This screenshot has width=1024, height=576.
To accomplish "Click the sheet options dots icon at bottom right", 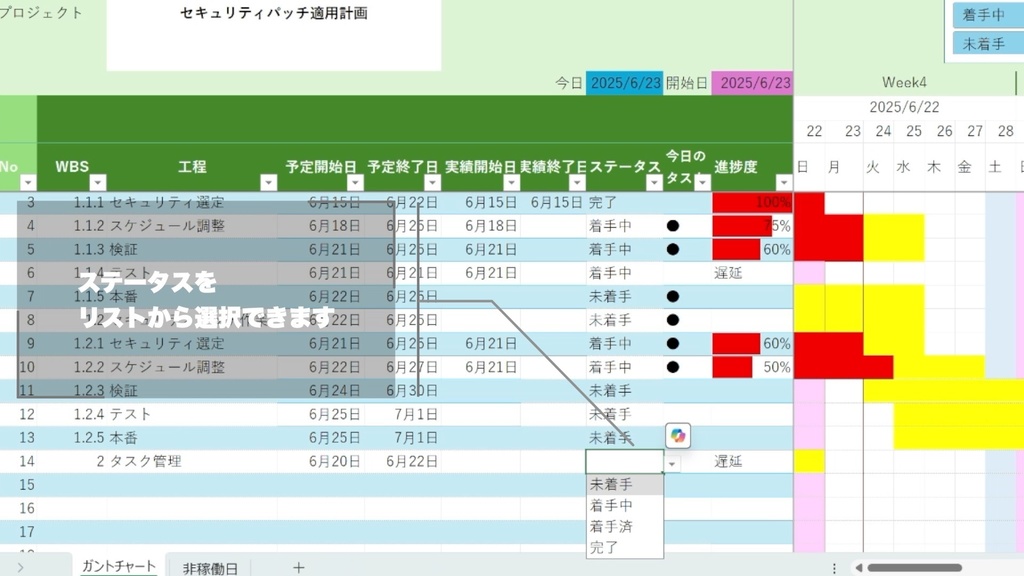I will [835, 567].
